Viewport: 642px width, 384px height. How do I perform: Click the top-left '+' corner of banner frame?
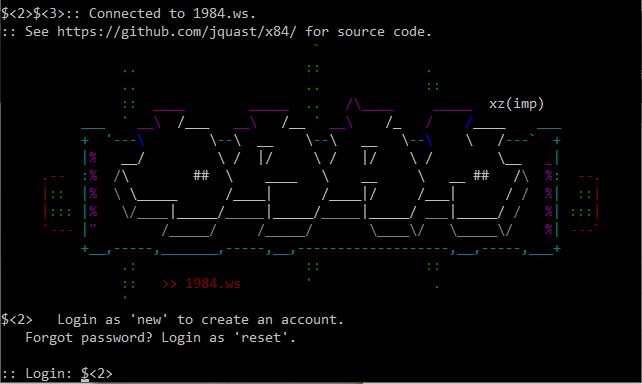[85, 141]
